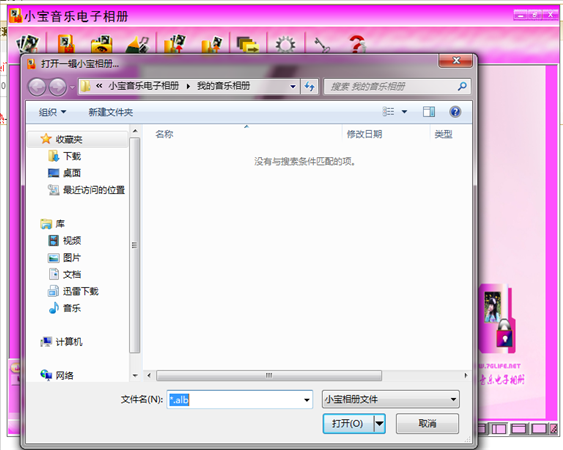The image size is (563, 450).
Task: Open recent locations dropdown beside nav arrows
Action: click(x=72, y=87)
